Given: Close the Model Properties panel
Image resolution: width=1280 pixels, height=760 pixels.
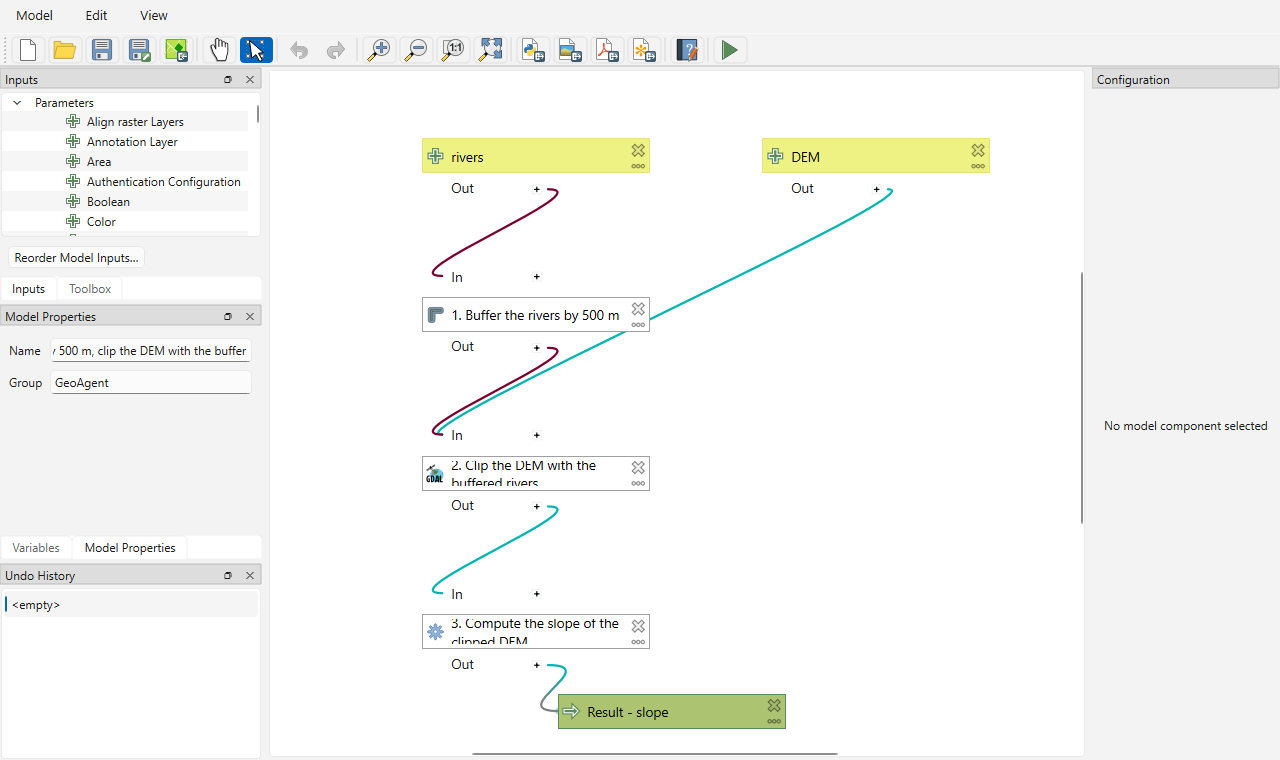Looking at the screenshot, I should [x=250, y=316].
